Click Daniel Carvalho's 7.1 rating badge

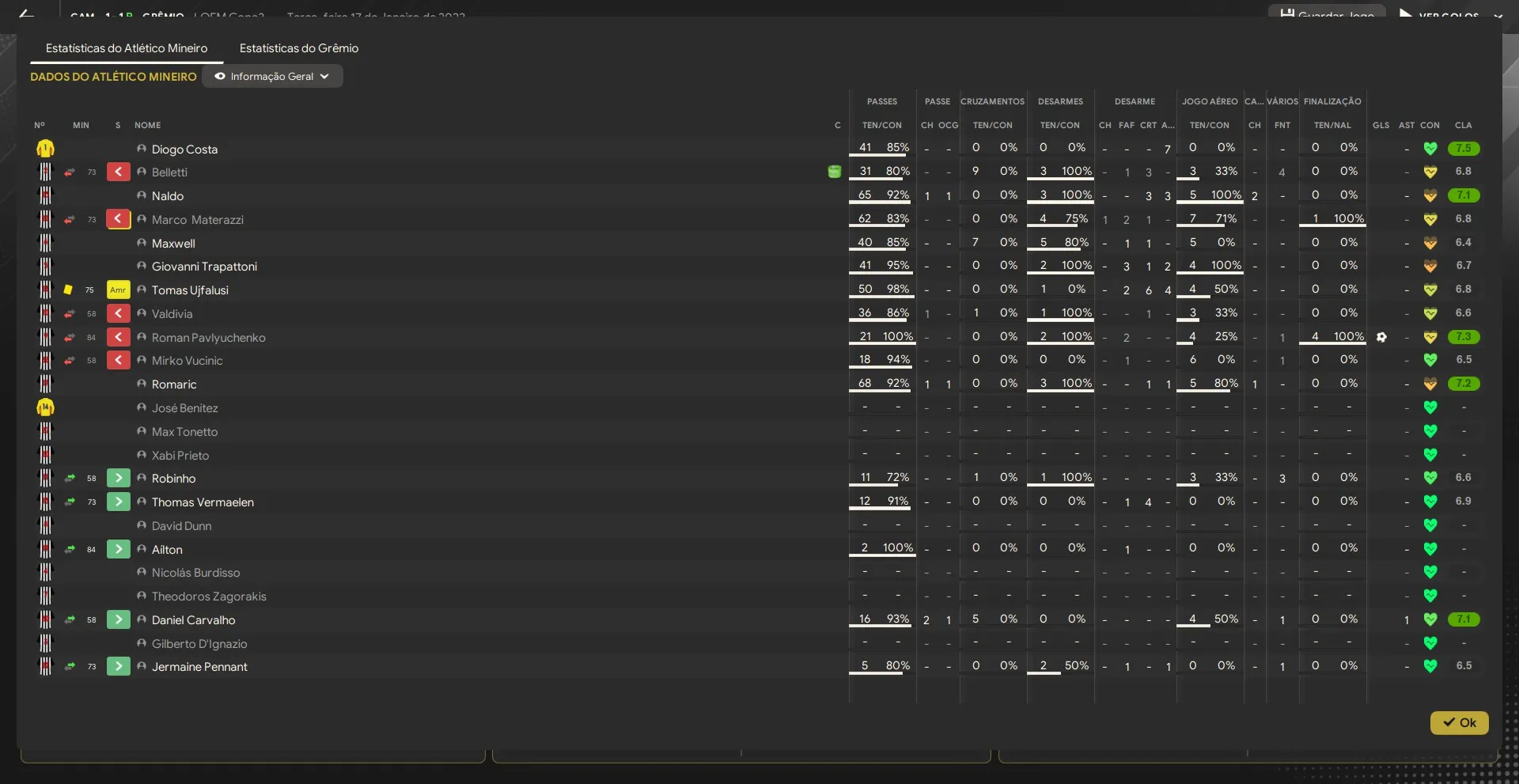click(x=1464, y=619)
